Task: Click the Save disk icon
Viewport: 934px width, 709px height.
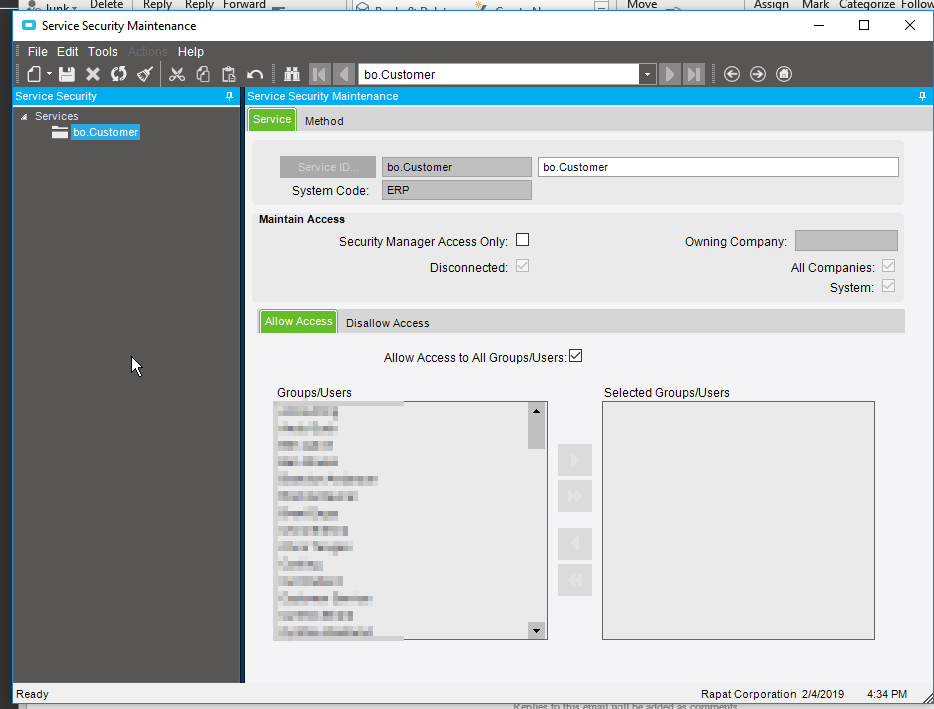Action: pos(67,74)
